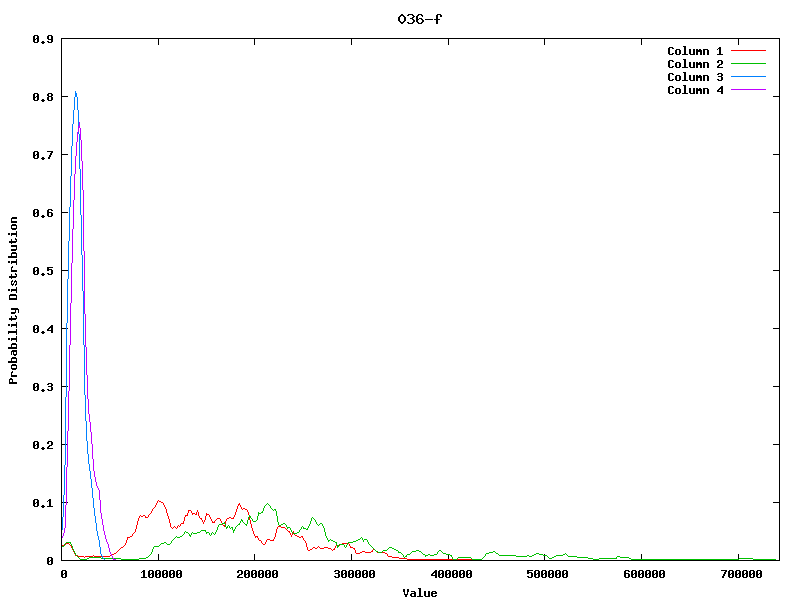
Task: Click the 0.5 y-axis tick label
Action: pos(43,271)
